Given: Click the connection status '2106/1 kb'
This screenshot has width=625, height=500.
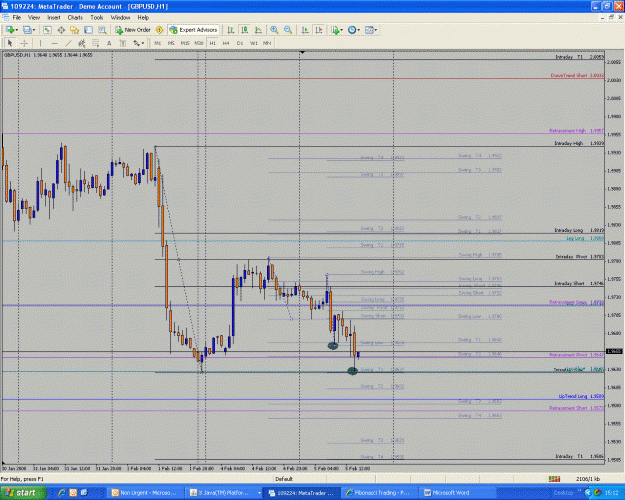Looking at the screenshot, I should click(x=588, y=479).
